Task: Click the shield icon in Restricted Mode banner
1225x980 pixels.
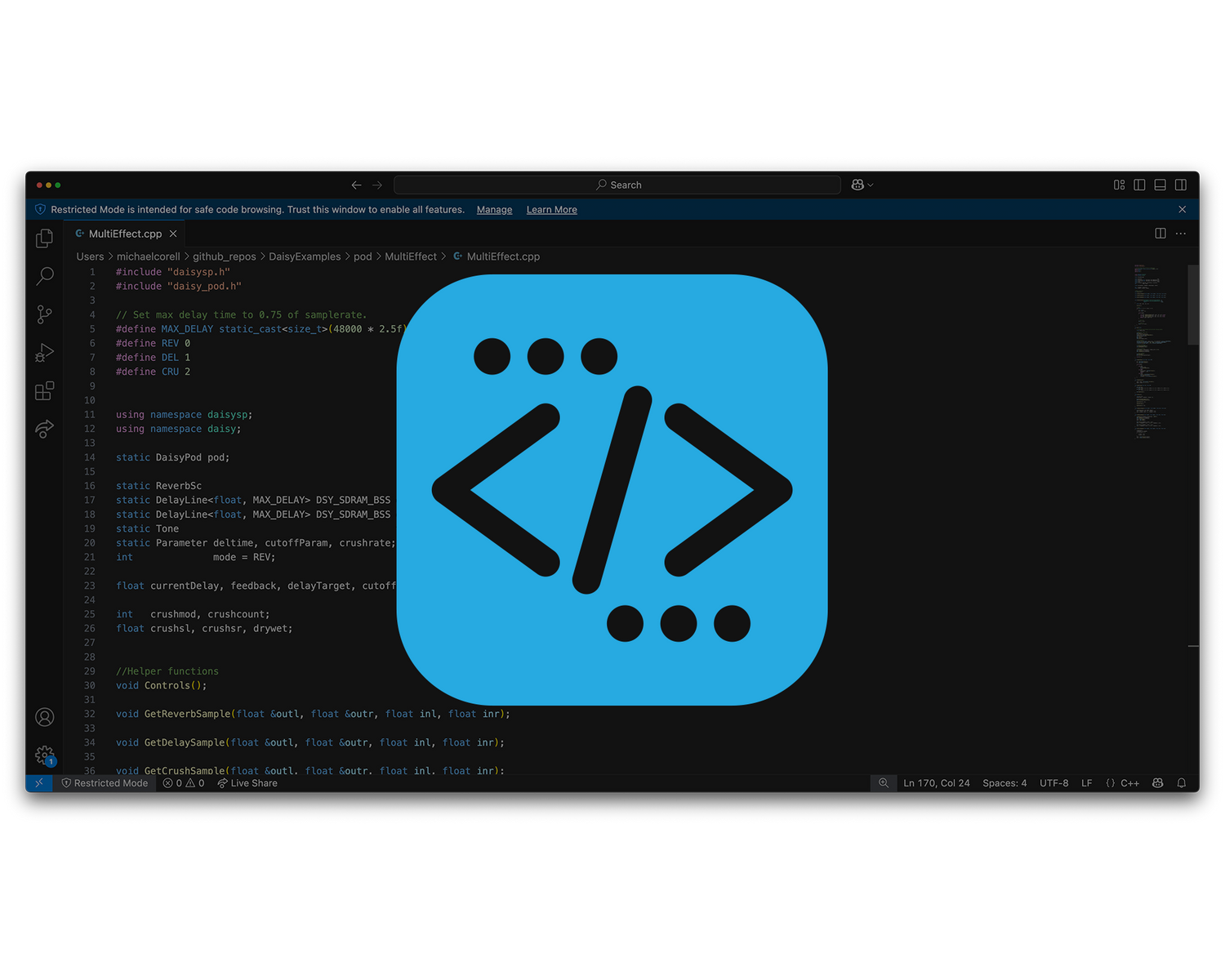Action: [40, 210]
